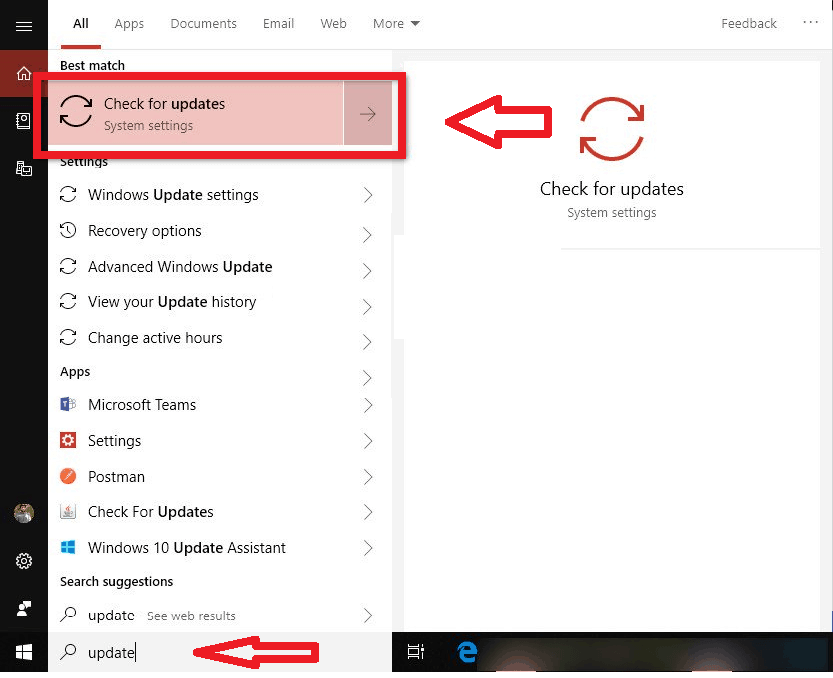This screenshot has width=833, height=678.
Task: Click the Java Check For Updates icon
Action: pyautogui.click(x=68, y=511)
